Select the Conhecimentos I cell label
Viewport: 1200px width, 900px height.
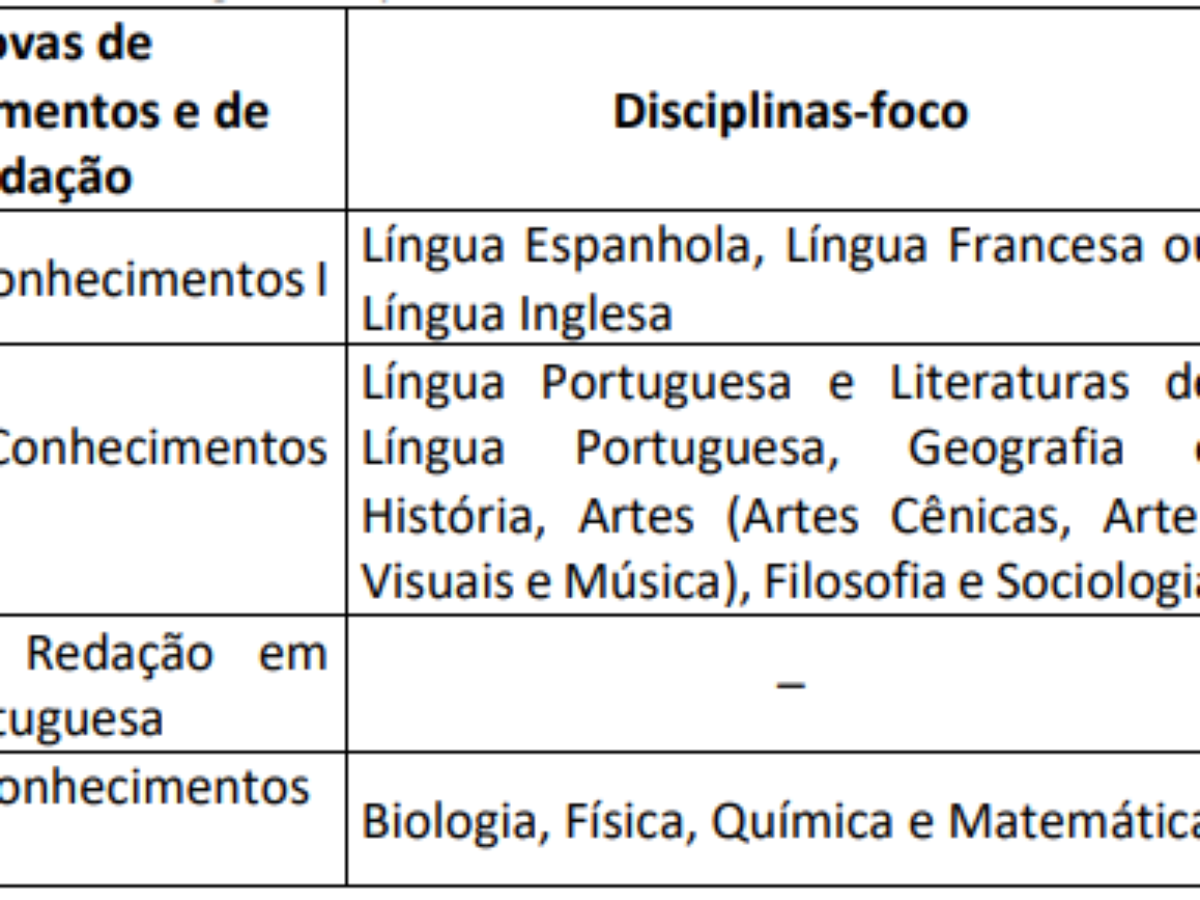click(x=164, y=282)
